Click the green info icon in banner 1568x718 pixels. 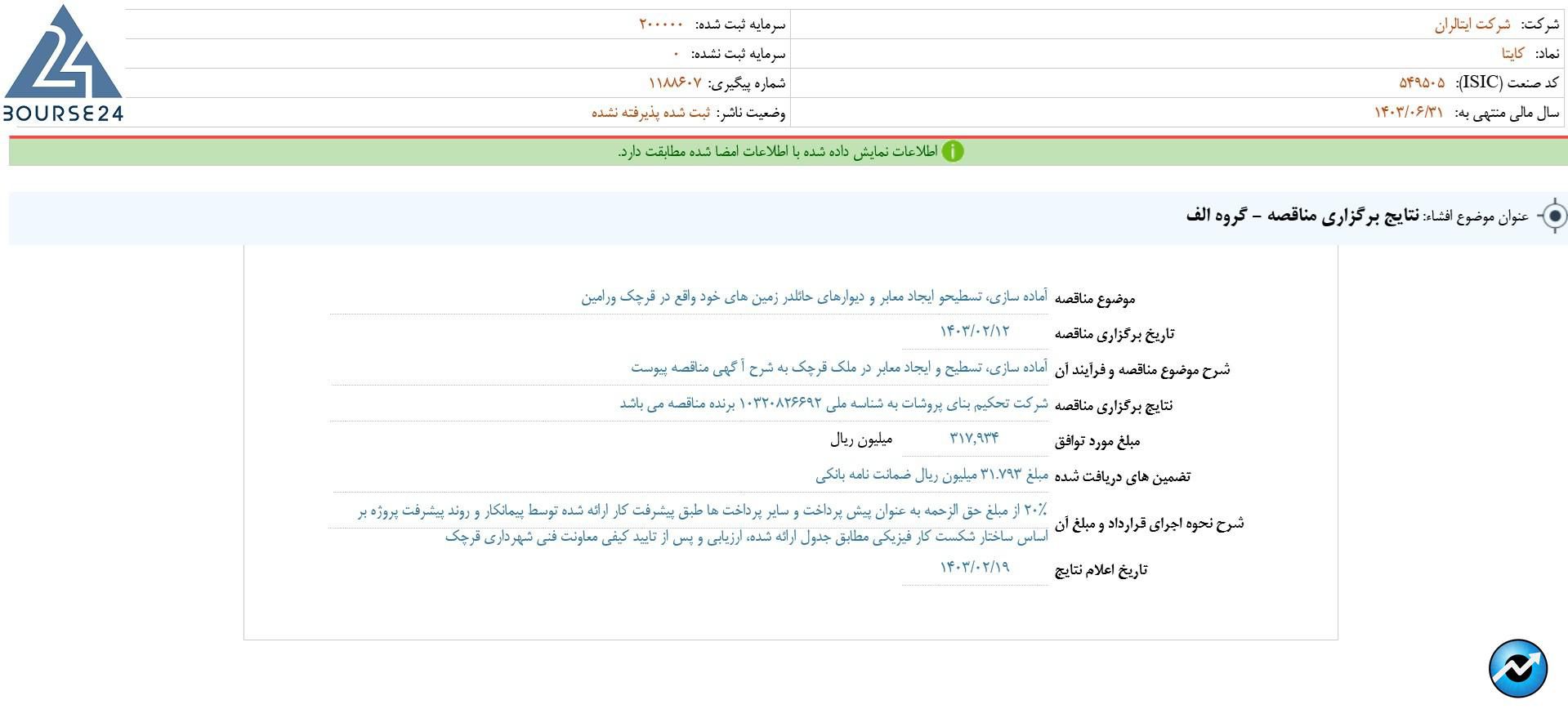953,152
